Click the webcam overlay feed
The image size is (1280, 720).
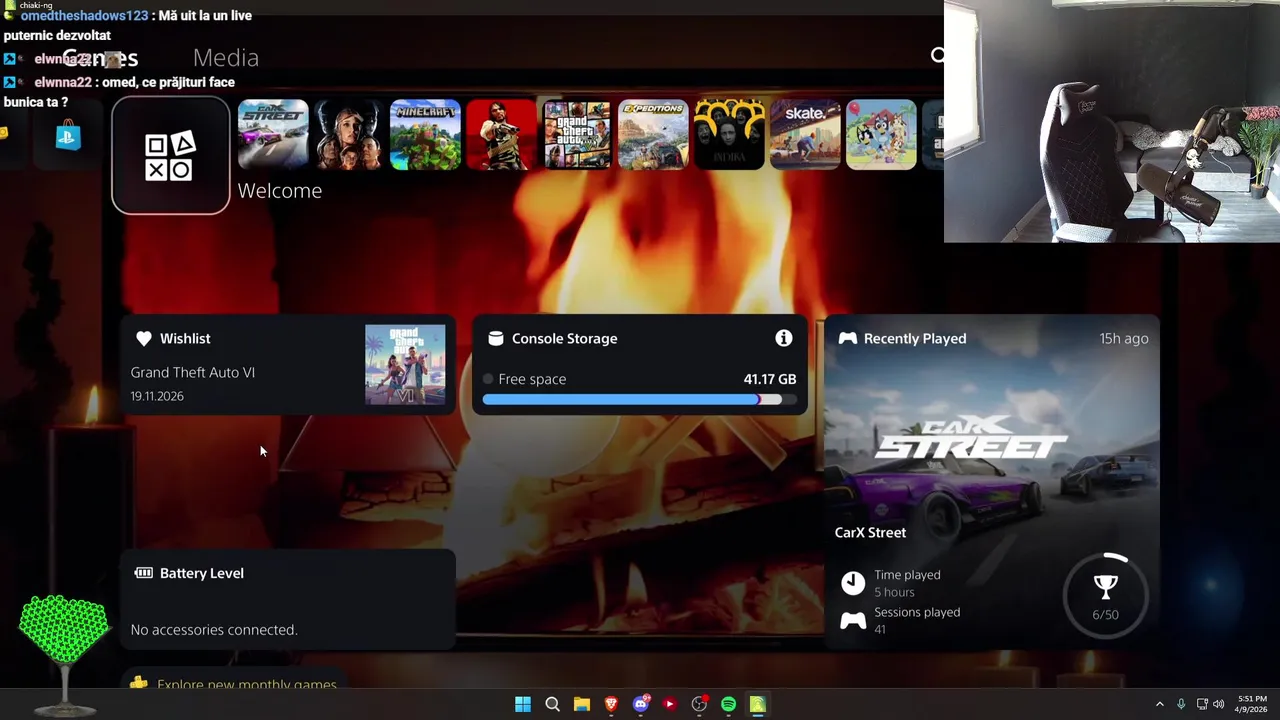click(x=1112, y=121)
